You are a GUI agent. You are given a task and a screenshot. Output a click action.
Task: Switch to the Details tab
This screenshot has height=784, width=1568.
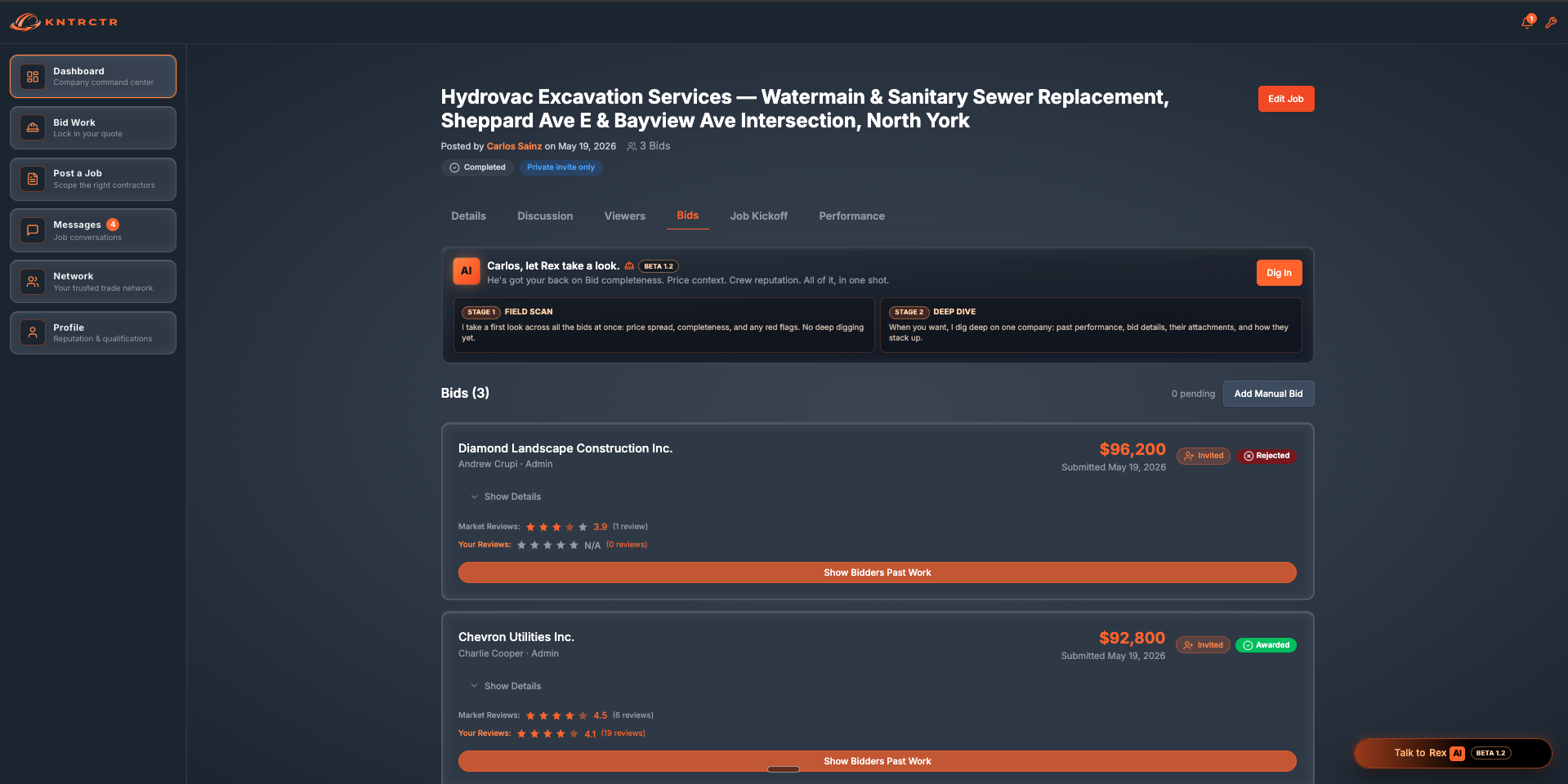[x=469, y=216]
